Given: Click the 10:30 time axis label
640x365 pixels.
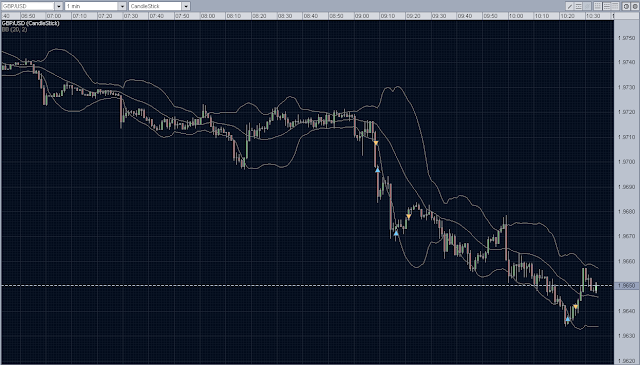Looking at the screenshot, I should click(x=593, y=16).
